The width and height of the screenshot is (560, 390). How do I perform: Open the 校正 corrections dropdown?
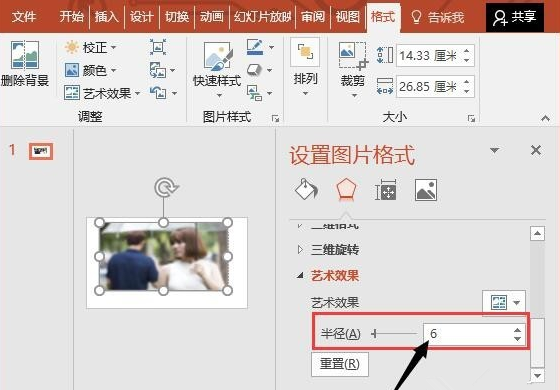click(90, 47)
